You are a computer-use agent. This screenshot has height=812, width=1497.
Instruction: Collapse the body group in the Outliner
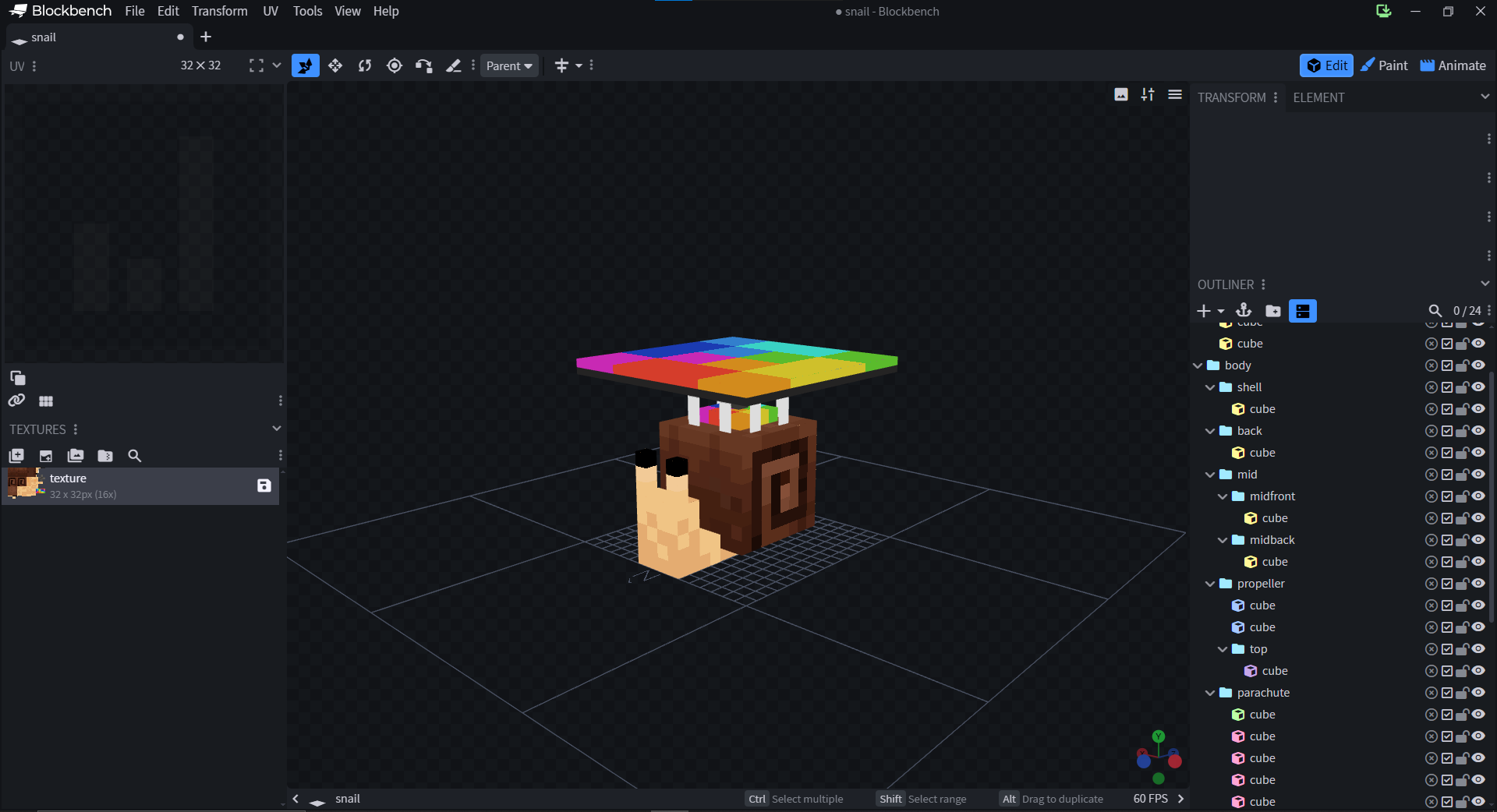coord(1198,365)
